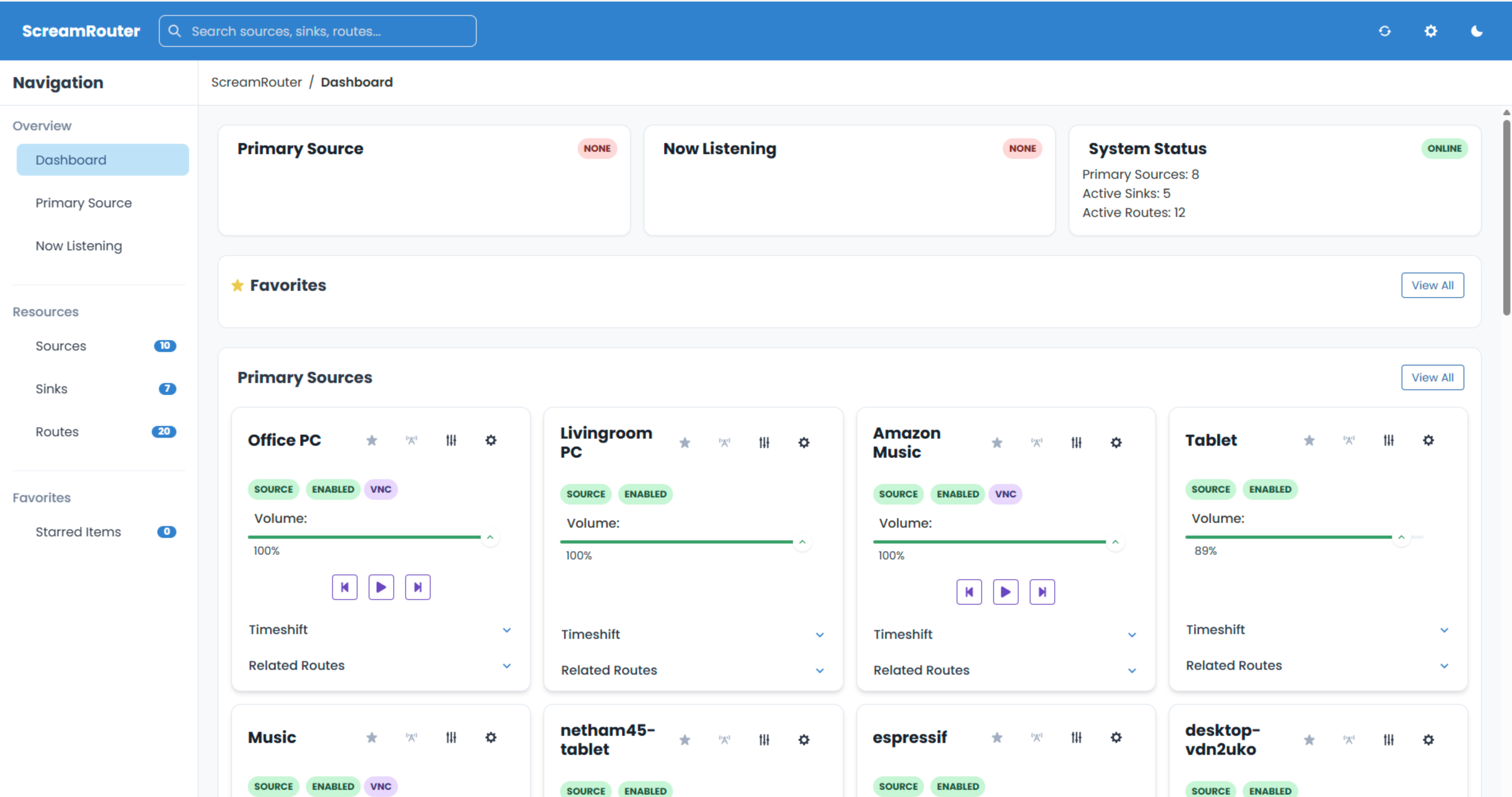The height and width of the screenshot is (797, 1512).
Task: Toggle dark mode moon icon
Action: pos(1477,31)
